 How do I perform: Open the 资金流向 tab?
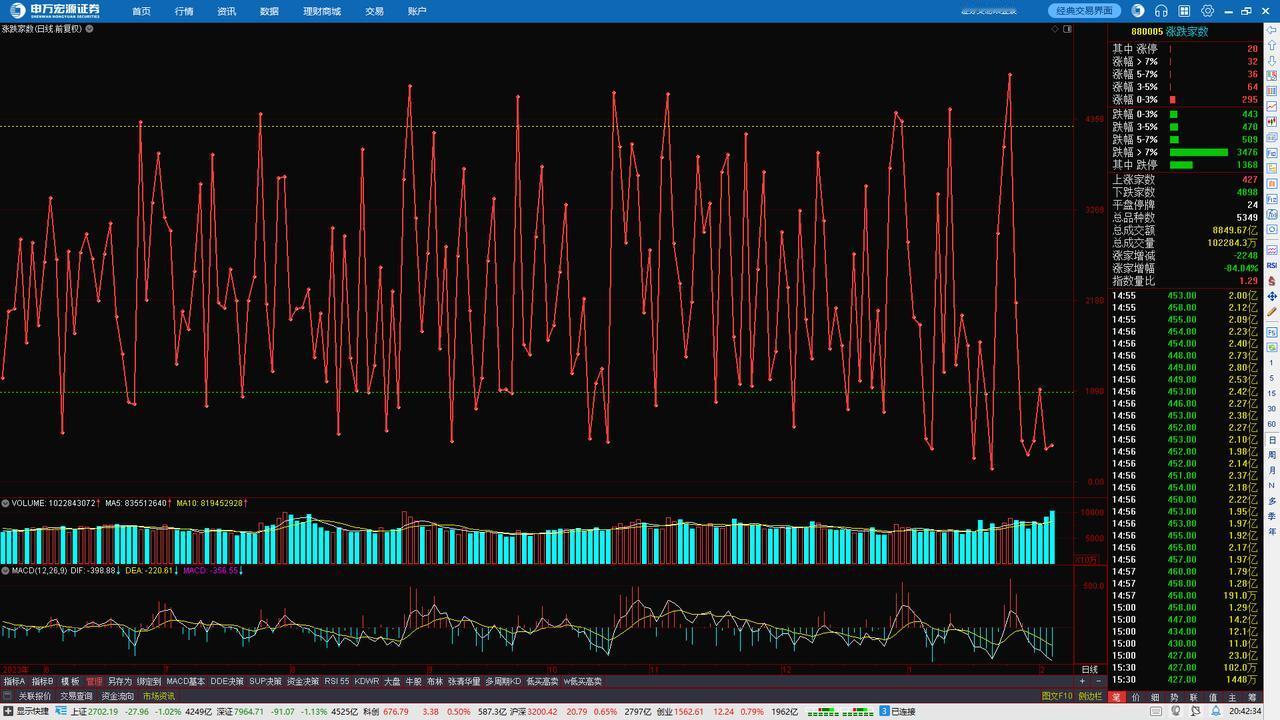click(x=117, y=696)
